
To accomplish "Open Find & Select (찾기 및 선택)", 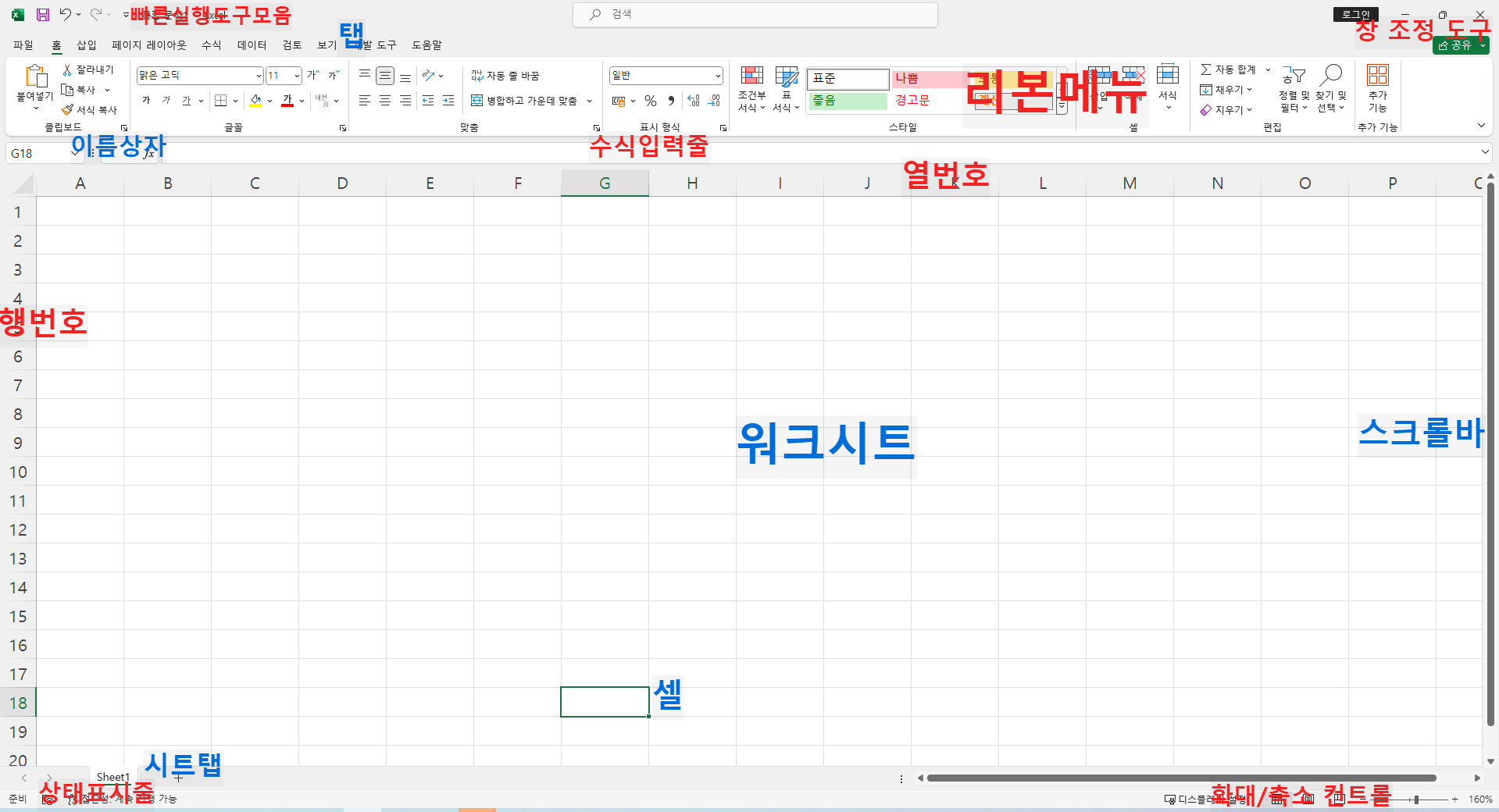I will (x=1330, y=89).
